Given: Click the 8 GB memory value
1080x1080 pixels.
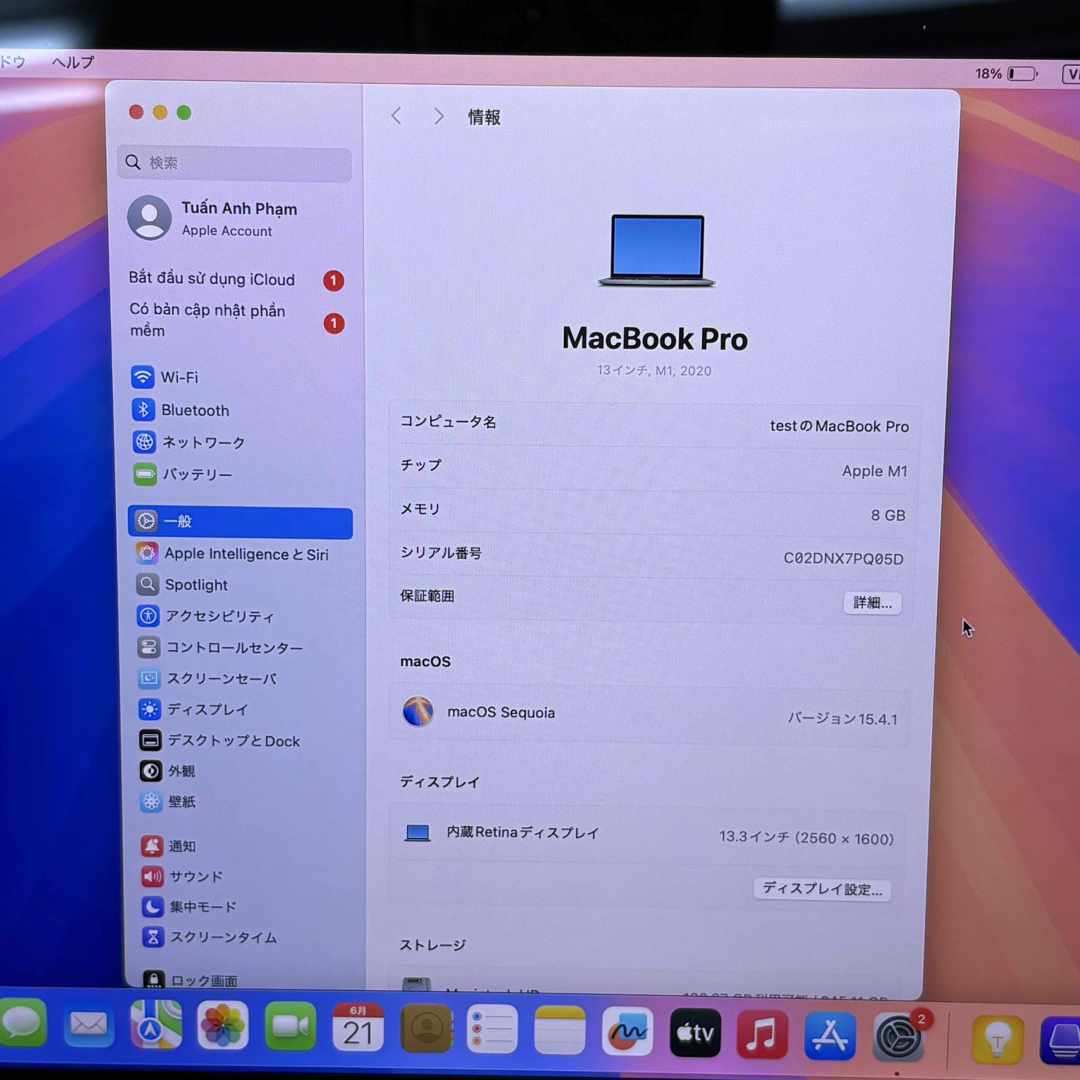Looking at the screenshot, I should click(888, 515).
